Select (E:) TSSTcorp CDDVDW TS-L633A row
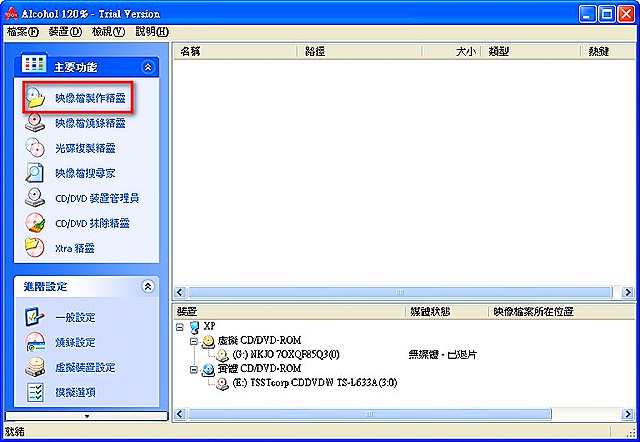Screen dimensions: 640x442 315,383
